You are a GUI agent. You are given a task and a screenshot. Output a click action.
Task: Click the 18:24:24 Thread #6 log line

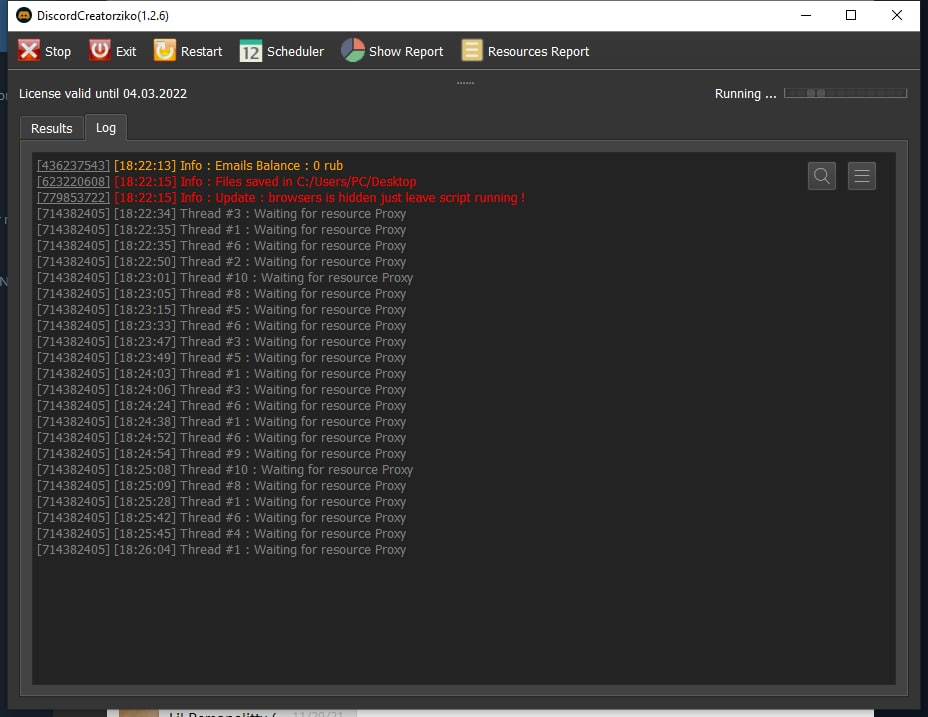click(x=221, y=406)
